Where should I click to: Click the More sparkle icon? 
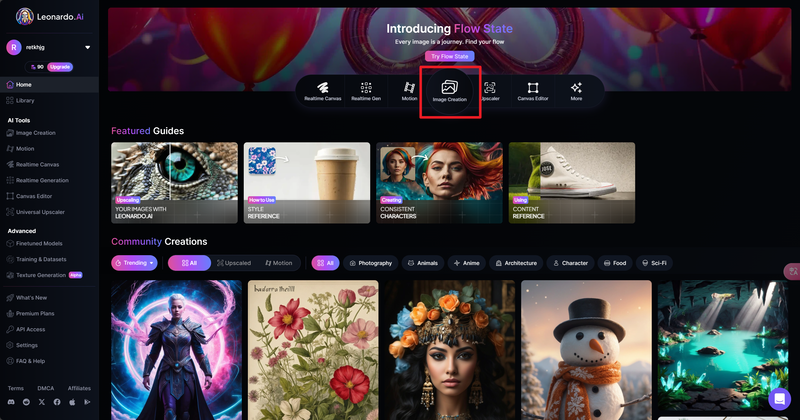576,93
